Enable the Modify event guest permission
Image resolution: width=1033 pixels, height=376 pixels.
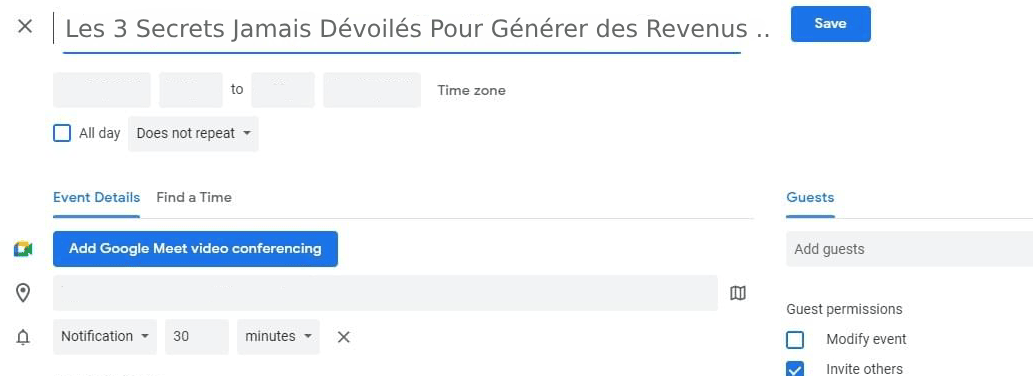(x=795, y=340)
